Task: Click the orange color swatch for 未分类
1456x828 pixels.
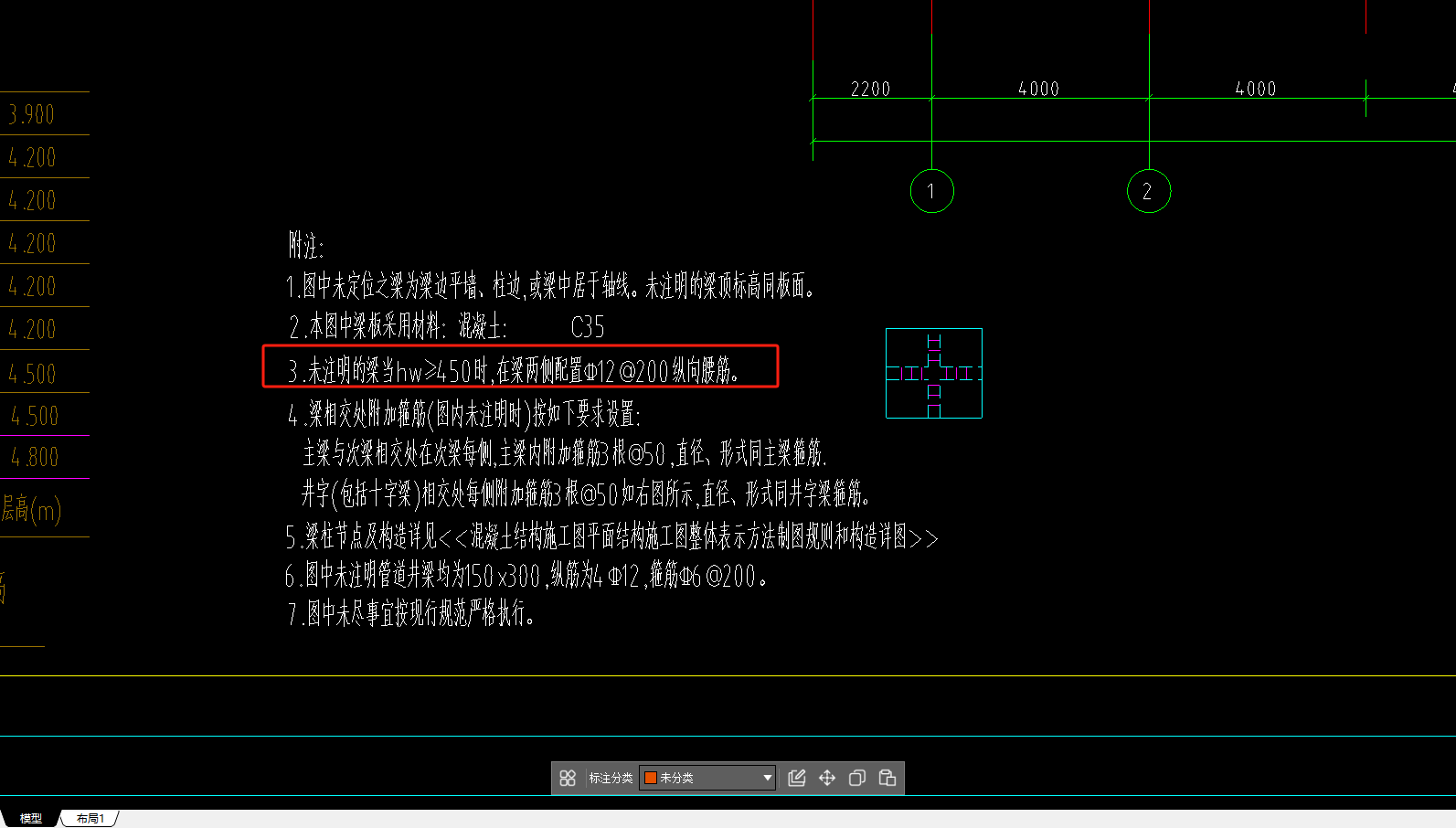Action: click(x=651, y=778)
